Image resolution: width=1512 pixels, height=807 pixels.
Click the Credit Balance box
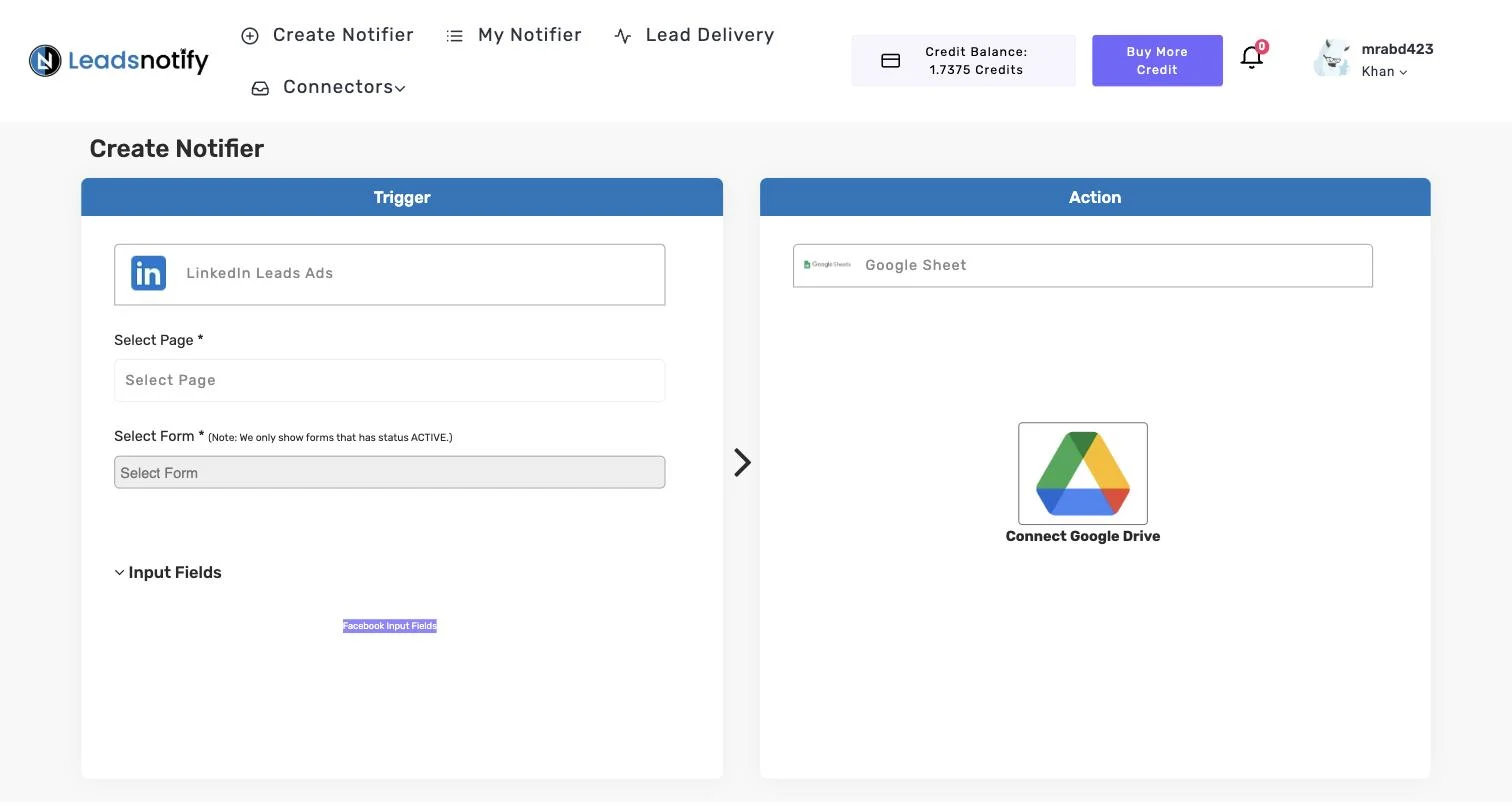(x=964, y=61)
